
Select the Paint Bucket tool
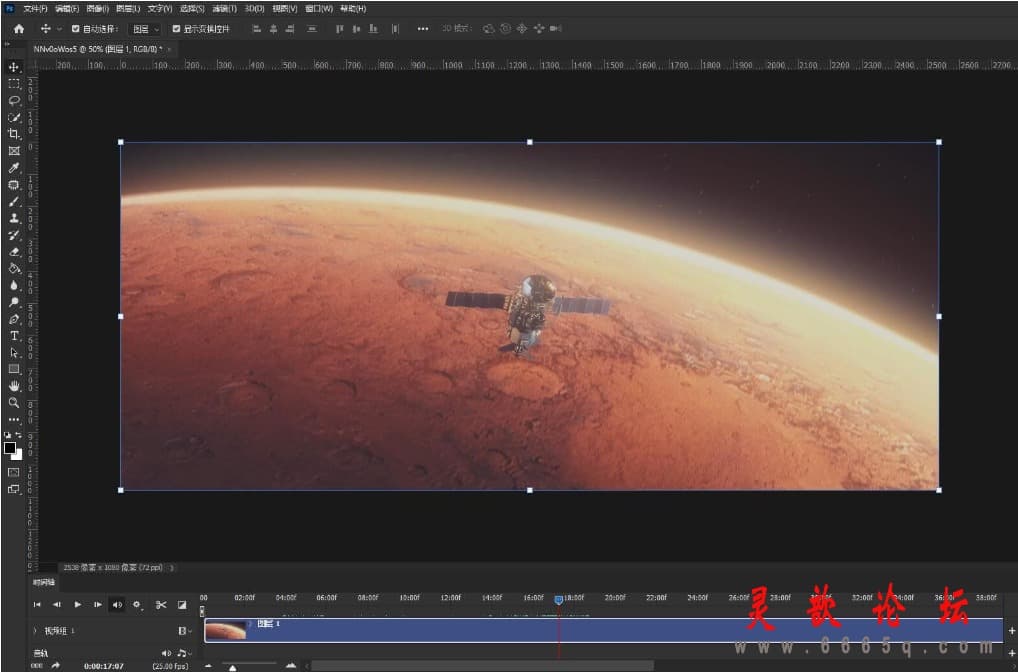(14, 268)
